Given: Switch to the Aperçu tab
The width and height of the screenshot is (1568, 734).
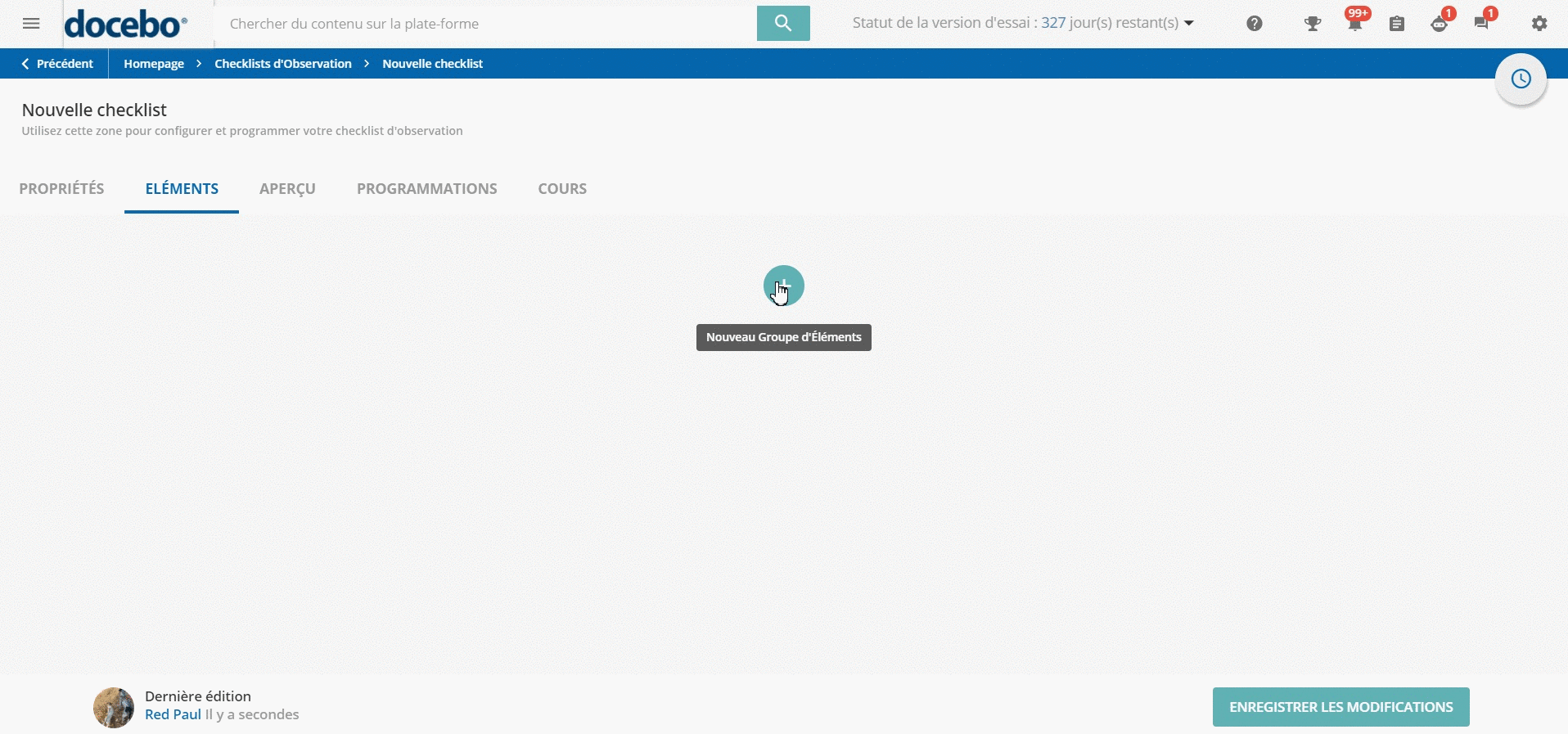Looking at the screenshot, I should [287, 189].
